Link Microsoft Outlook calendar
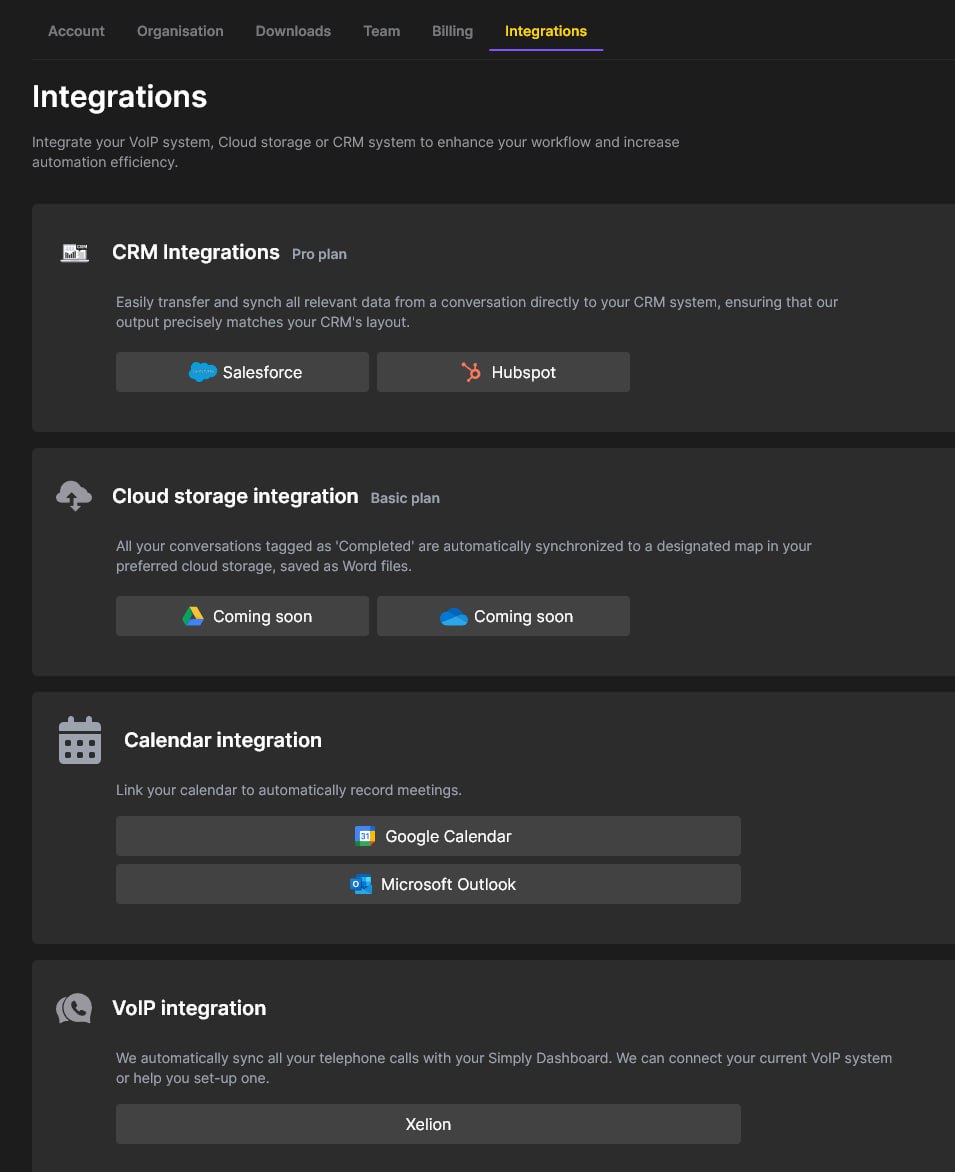This screenshot has height=1172, width=955. click(428, 884)
